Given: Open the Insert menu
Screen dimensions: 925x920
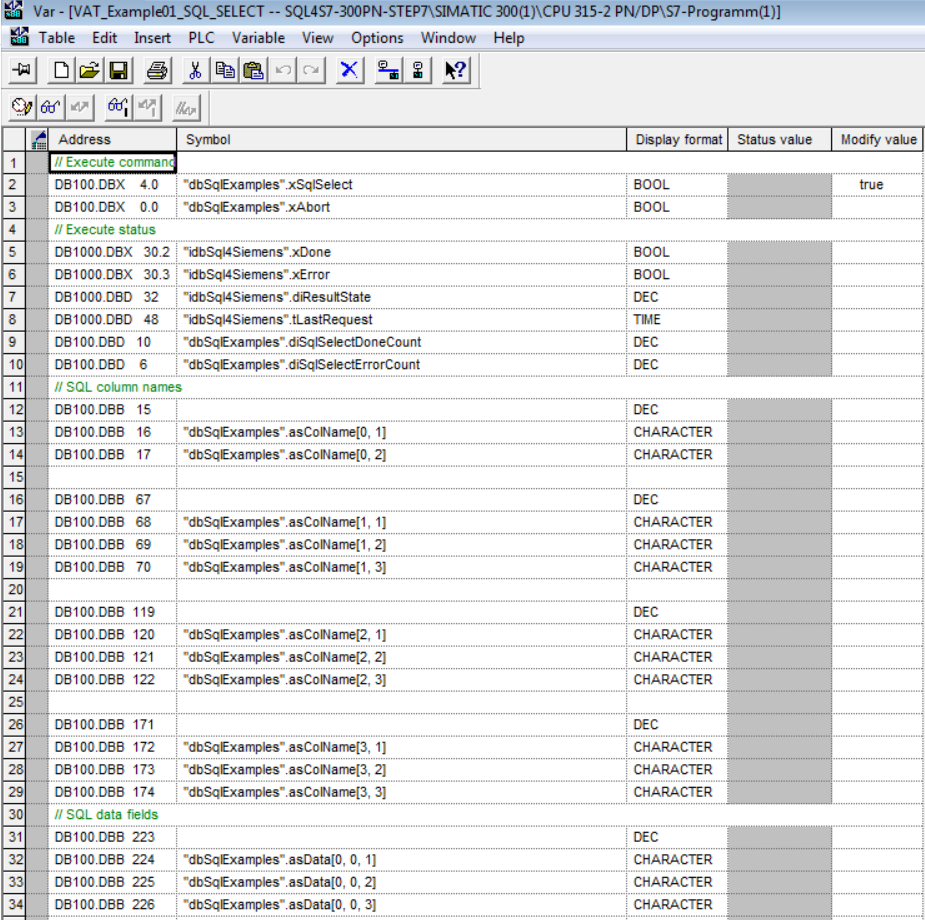Looking at the screenshot, I should click(x=152, y=38).
